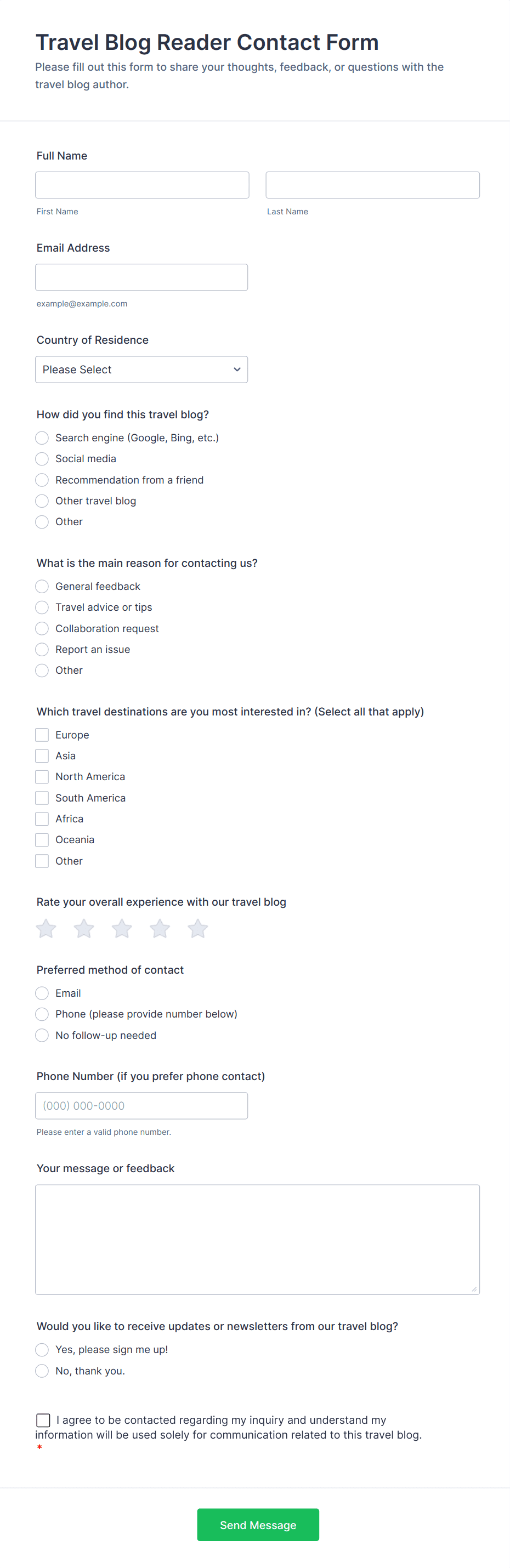The width and height of the screenshot is (510, 1568).
Task: Give a five-star rating
Action: (x=198, y=929)
